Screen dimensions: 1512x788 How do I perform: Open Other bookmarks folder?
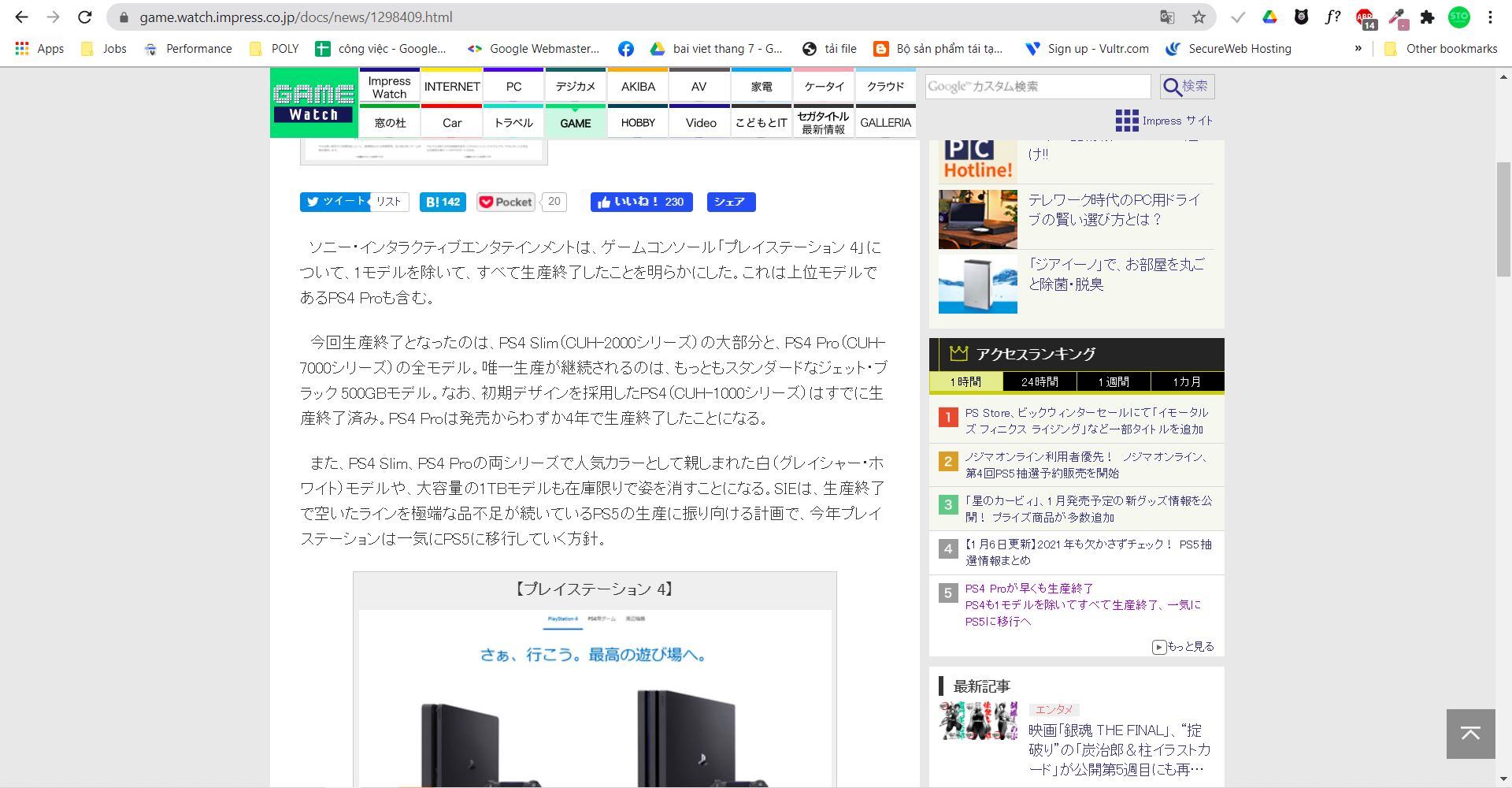click(x=1440, y=49)
